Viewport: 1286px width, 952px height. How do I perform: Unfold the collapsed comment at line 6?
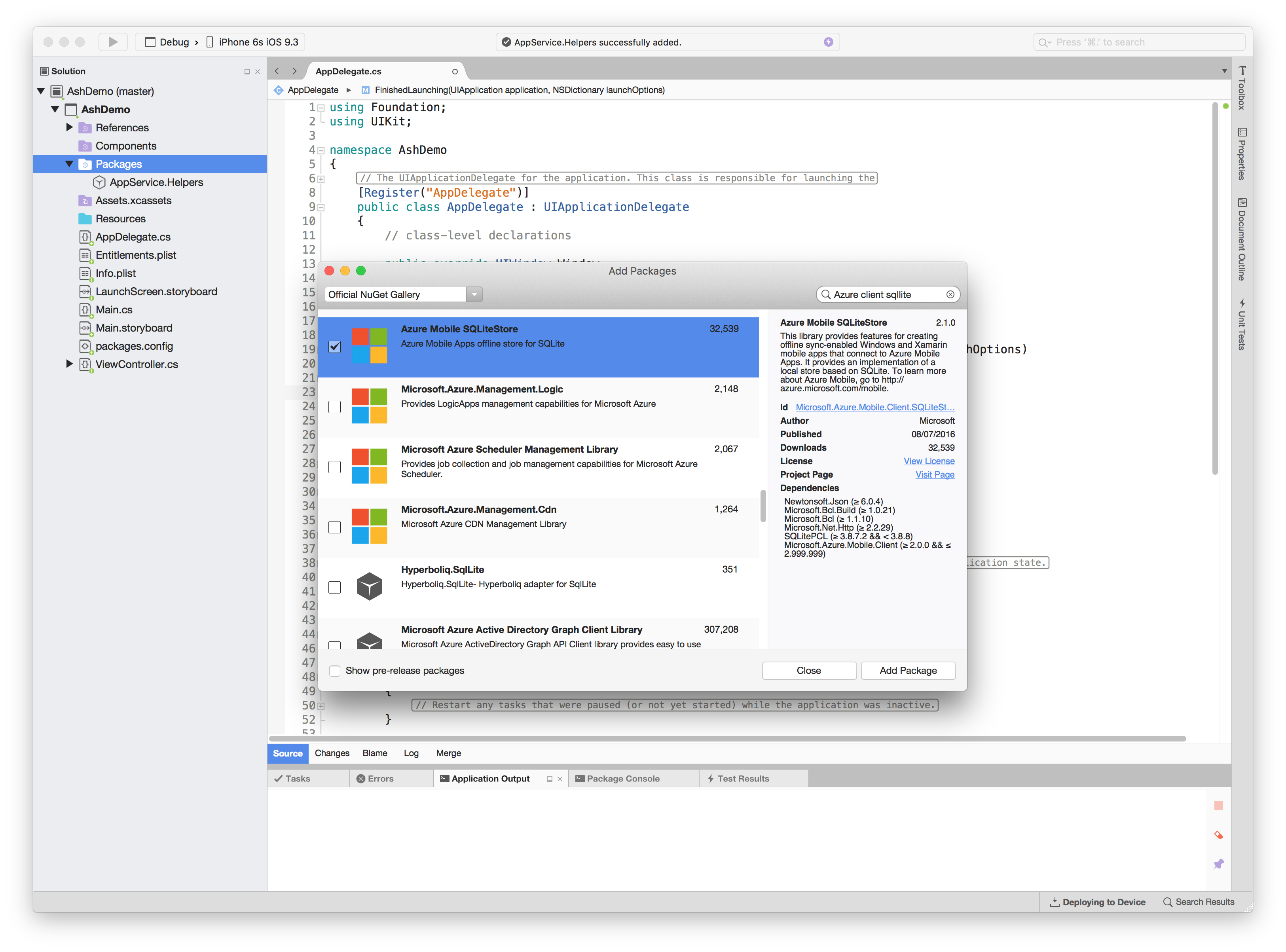coord(321,178)
